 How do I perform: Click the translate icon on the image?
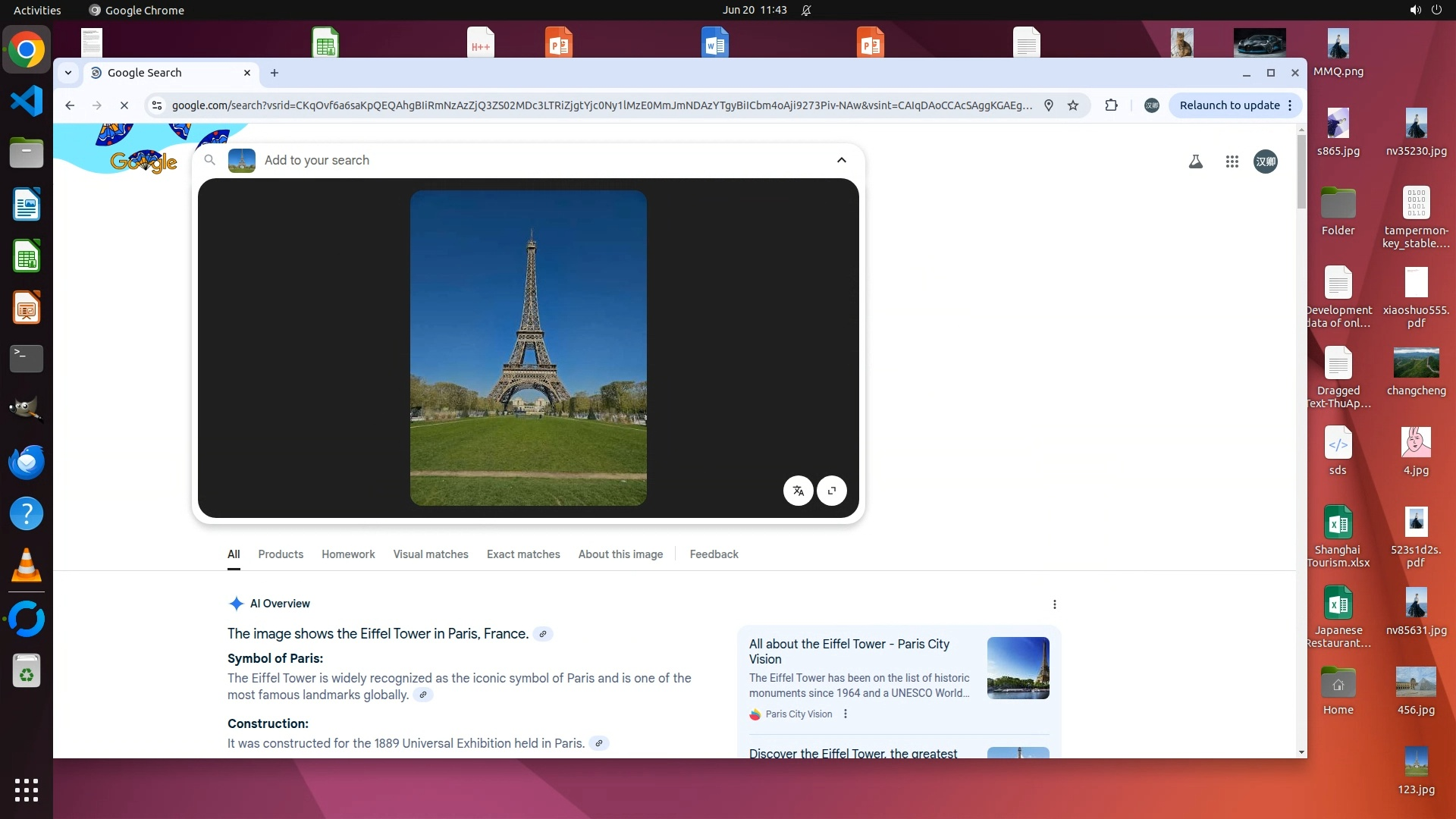[798, 491]
